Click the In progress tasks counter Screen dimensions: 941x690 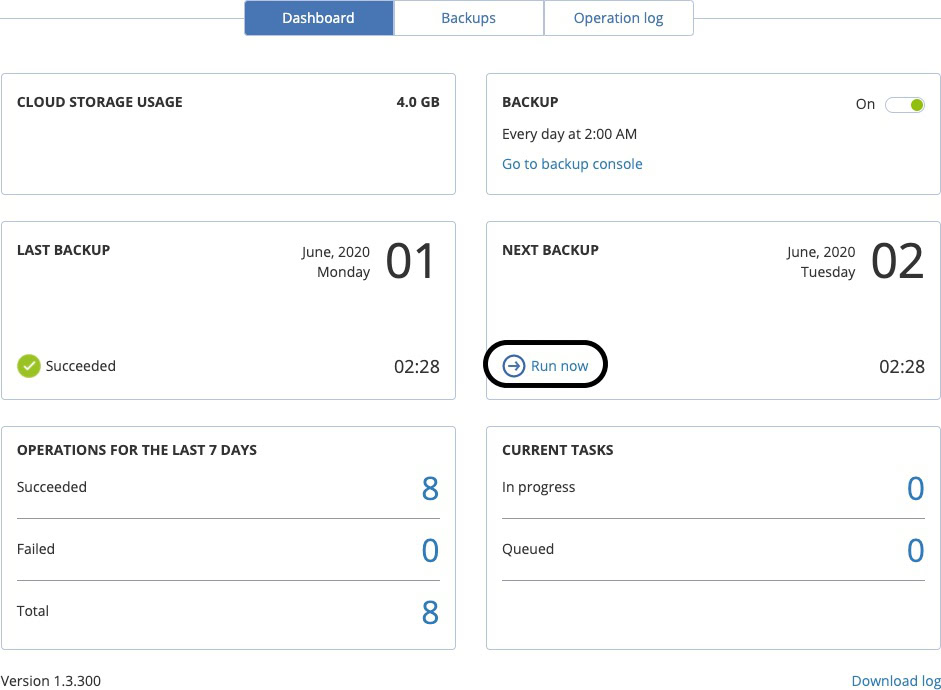pos(916,489)
